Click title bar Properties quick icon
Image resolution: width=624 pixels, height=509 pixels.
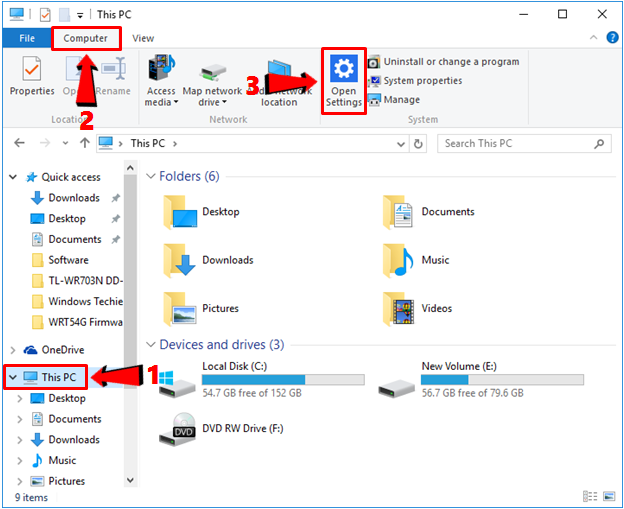point(45,15)
